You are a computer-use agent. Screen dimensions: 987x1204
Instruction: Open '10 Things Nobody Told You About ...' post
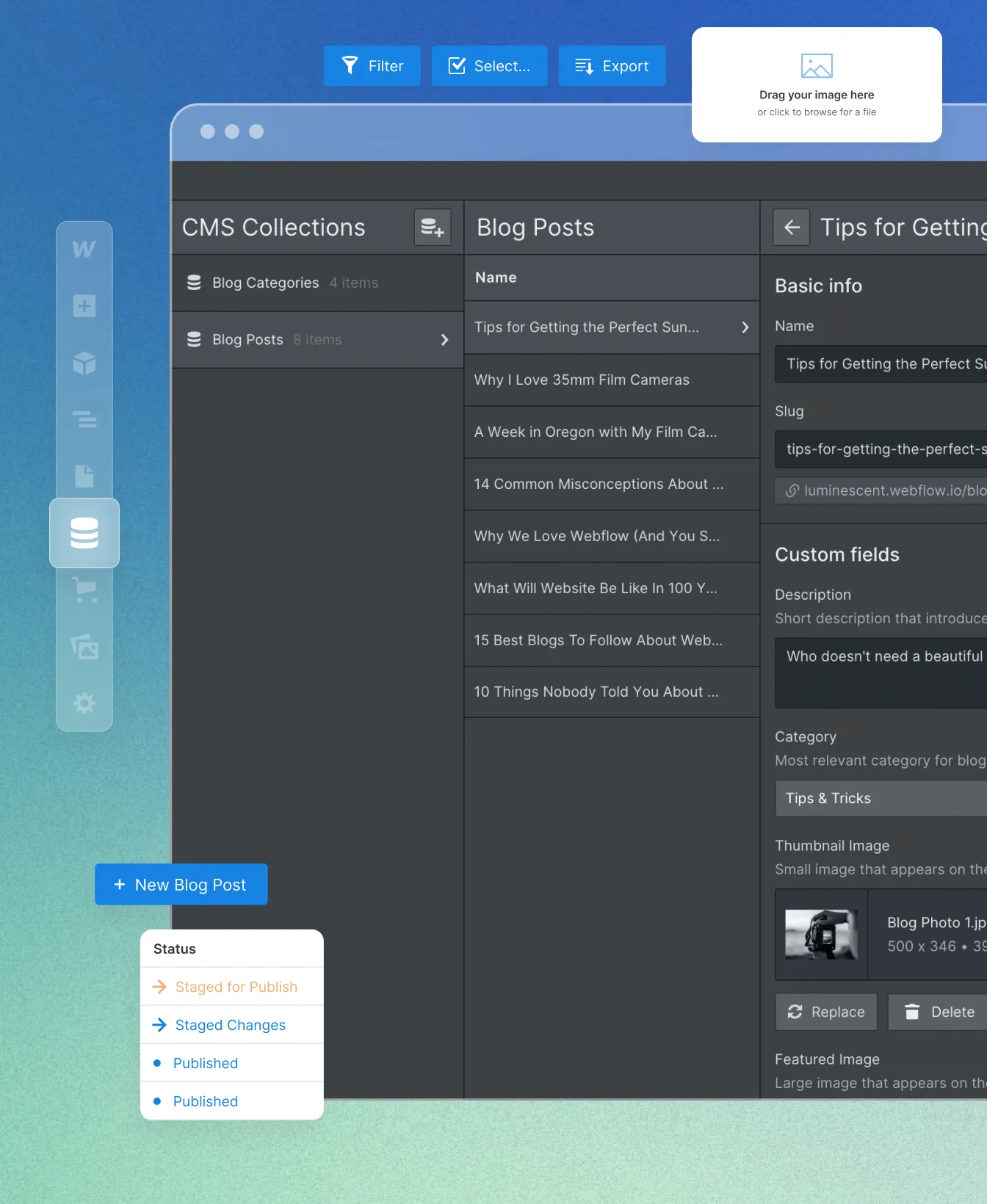point(612,692)
